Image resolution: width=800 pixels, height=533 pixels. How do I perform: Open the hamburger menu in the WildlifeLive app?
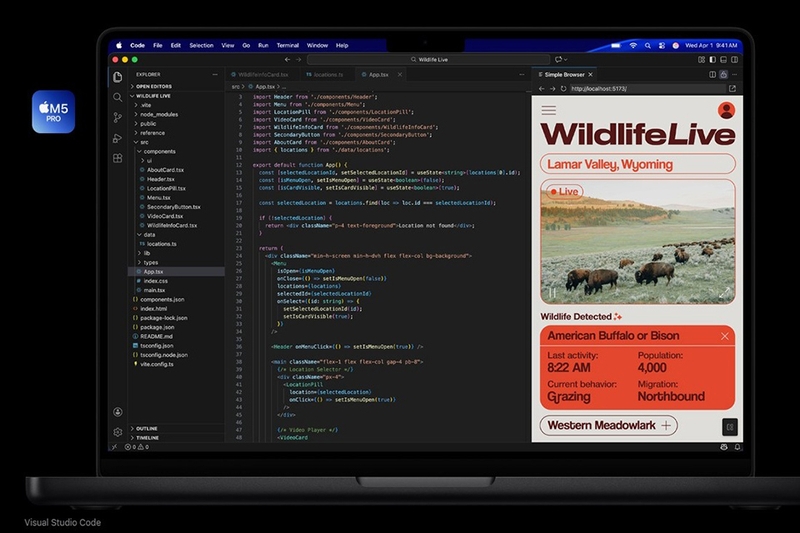[549, 110]
